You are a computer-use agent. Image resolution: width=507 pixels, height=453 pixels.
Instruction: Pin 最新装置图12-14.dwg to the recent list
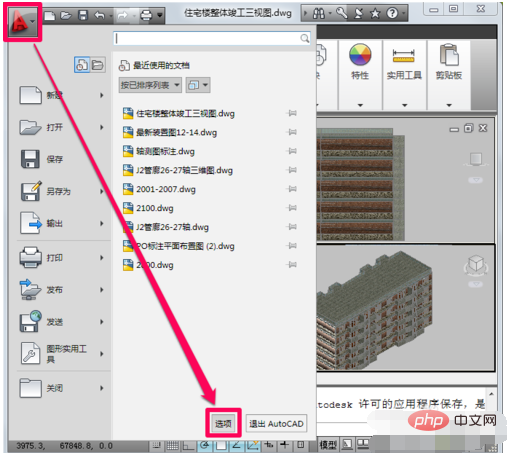292,132
